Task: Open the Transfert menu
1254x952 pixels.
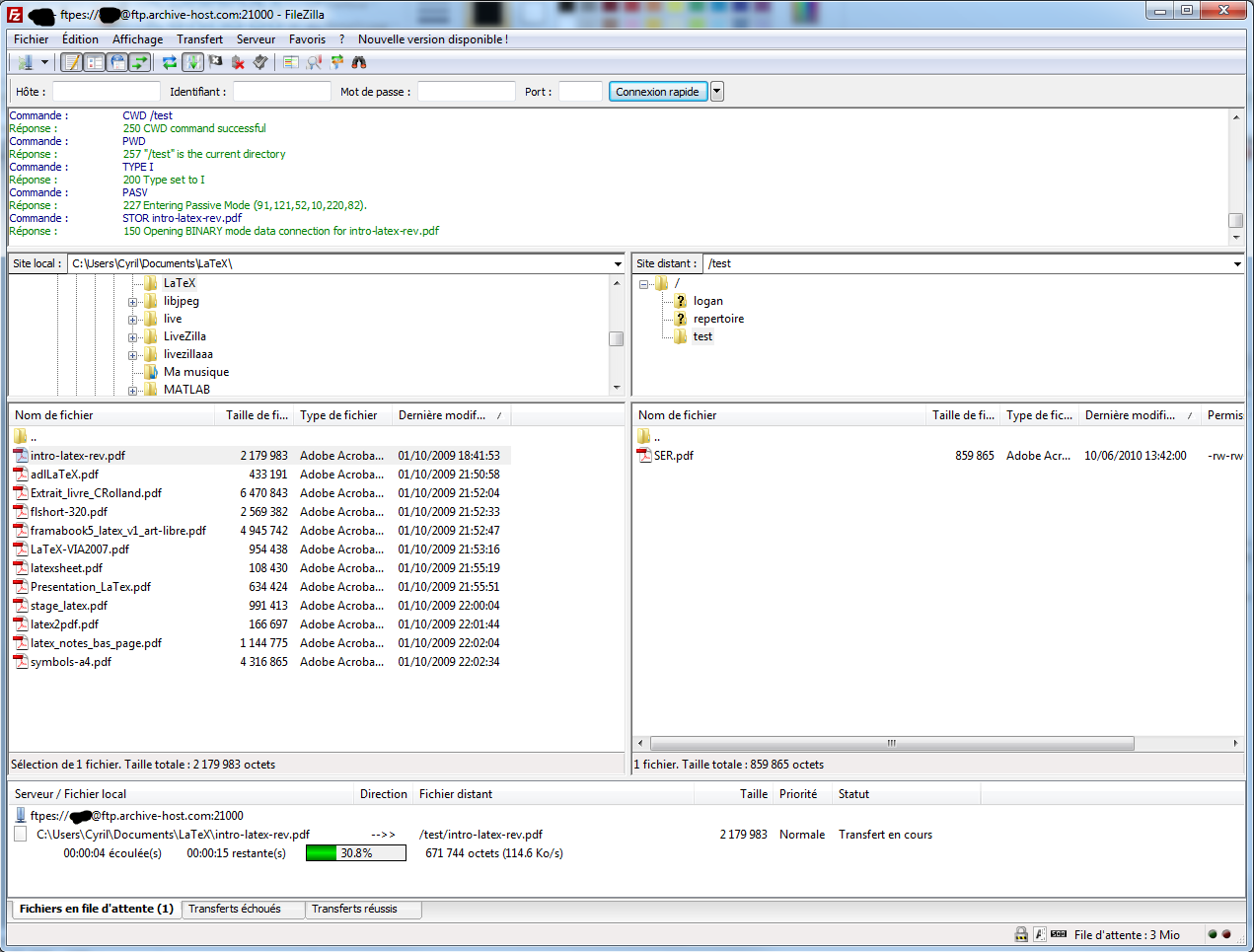Action: pos(199,39)
